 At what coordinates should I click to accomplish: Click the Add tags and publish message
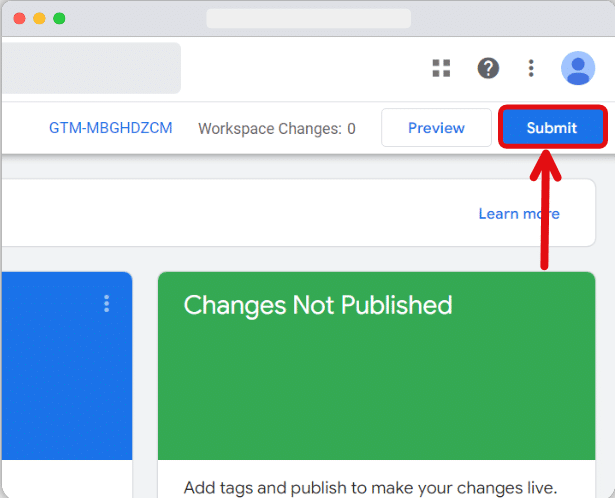(370, 487)
